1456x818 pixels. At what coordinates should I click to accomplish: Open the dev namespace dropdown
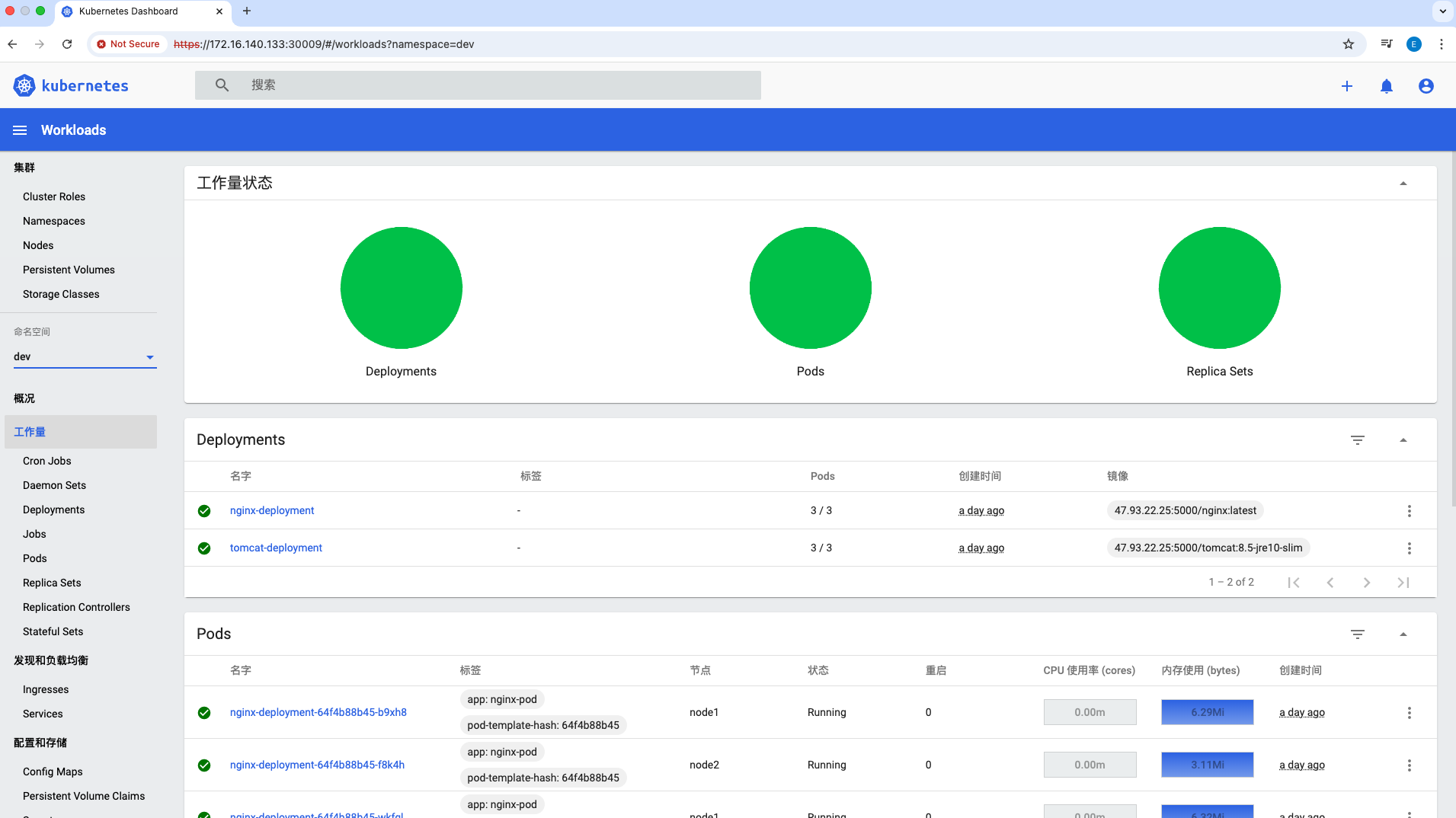pos(85,357)
